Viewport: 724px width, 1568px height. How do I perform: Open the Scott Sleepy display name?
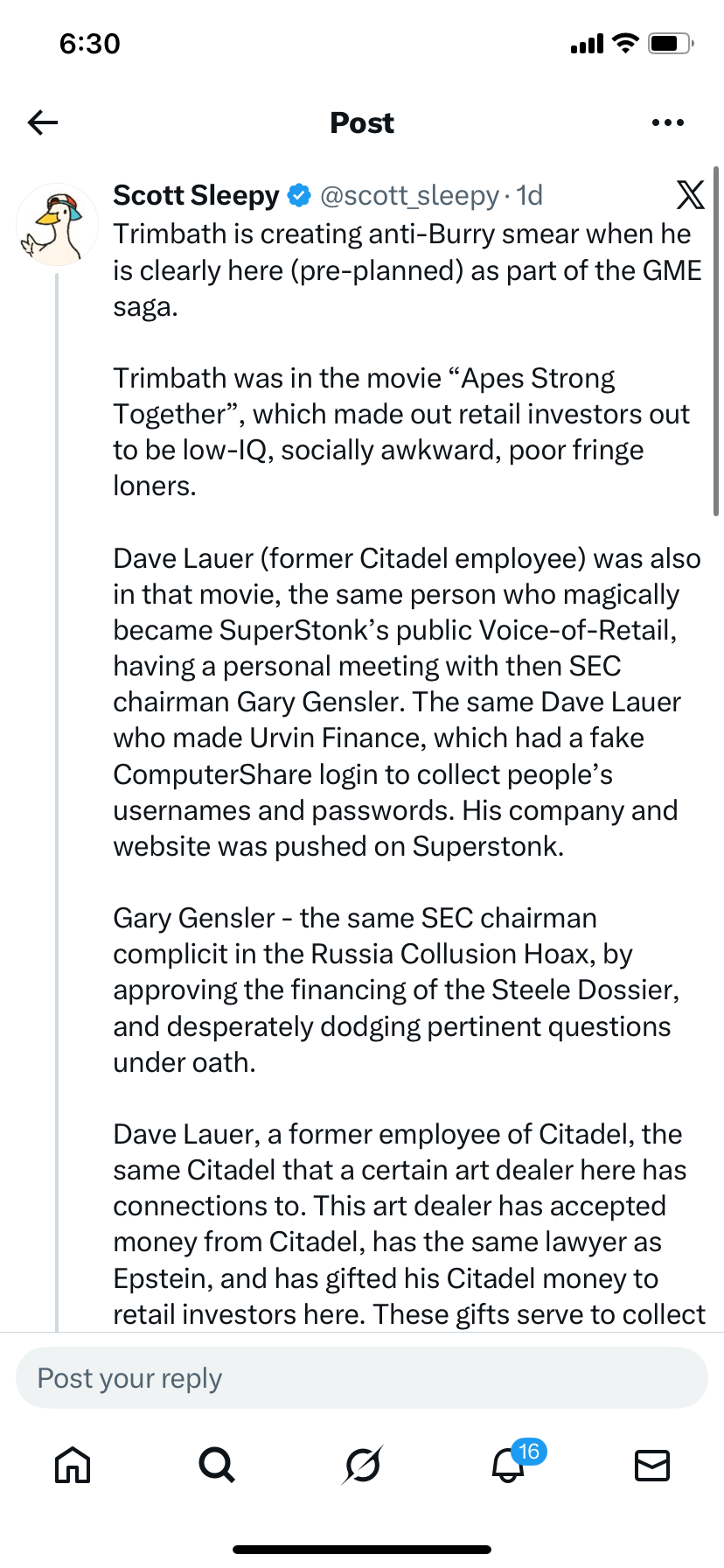point(196,195)
